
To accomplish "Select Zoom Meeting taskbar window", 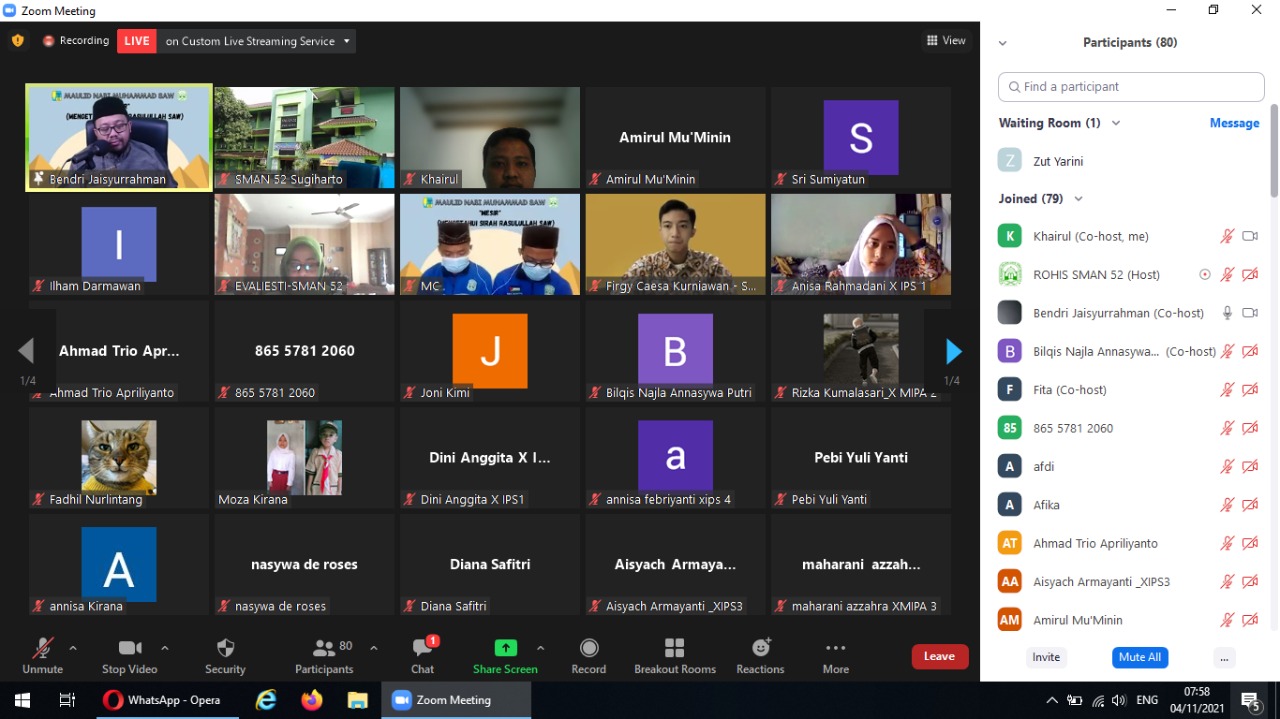I will point(455,700).
